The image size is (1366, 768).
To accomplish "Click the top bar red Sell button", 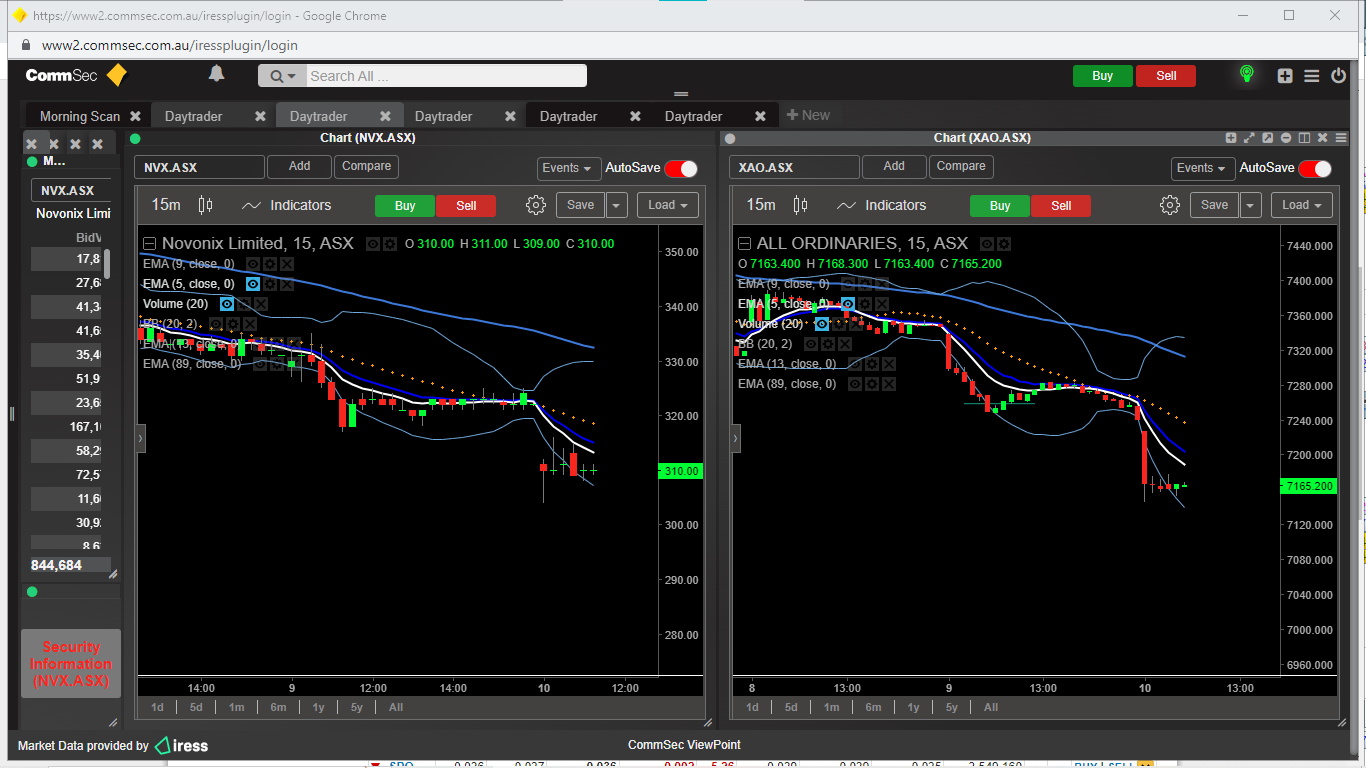I will pyautogui.click(x=1166, y=76).
